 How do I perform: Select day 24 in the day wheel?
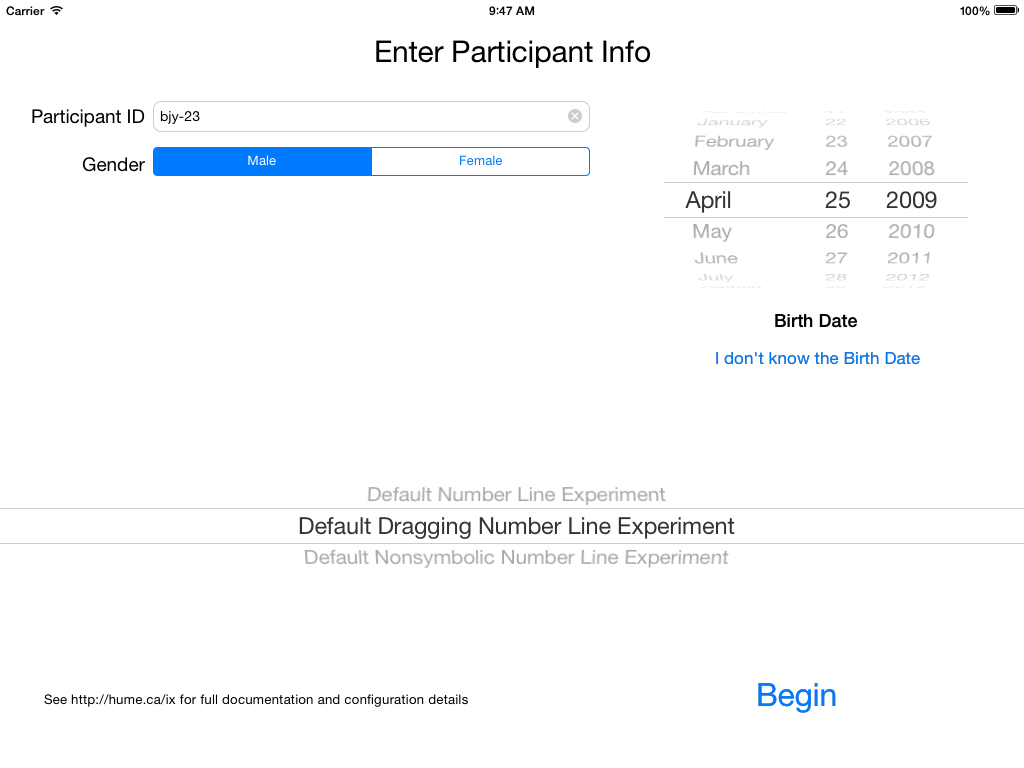point(837,169)
